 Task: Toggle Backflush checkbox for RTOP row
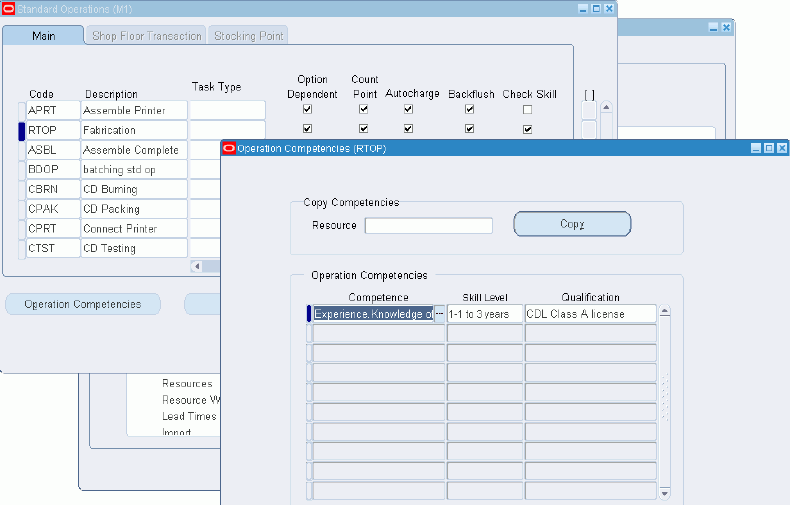pyautogui.click(x=470, y=129)
